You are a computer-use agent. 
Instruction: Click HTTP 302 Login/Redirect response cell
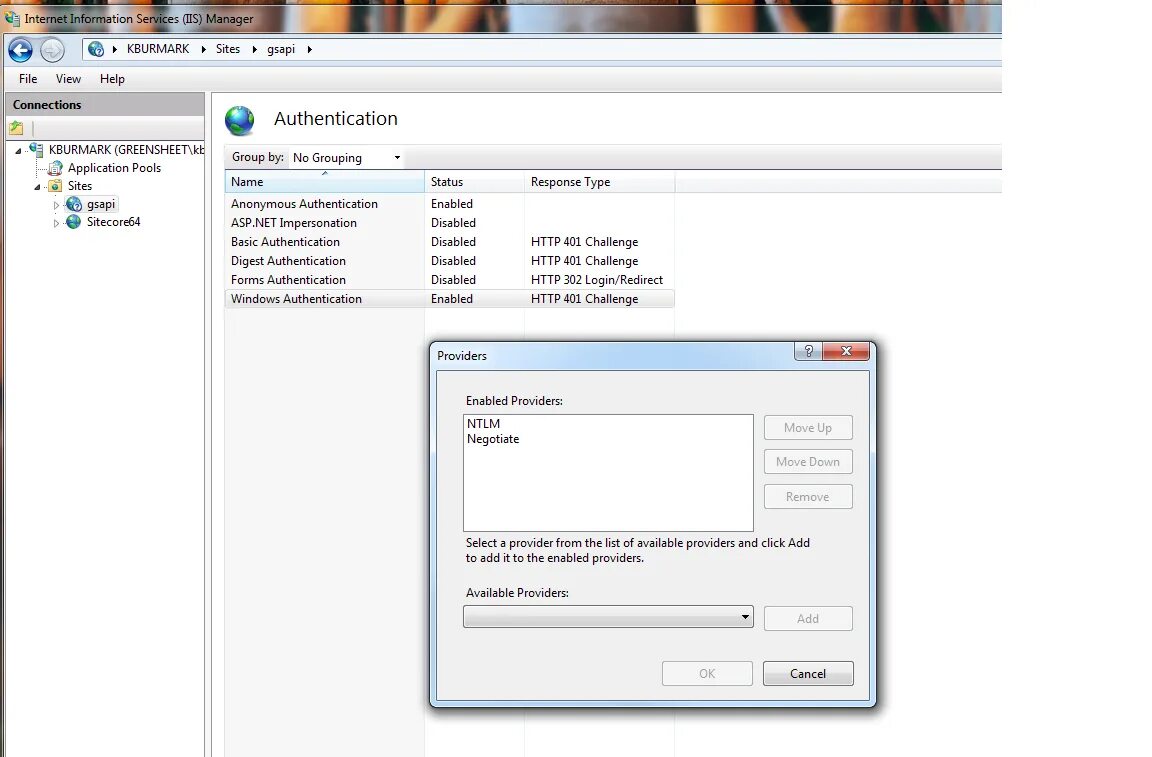pos(597,280)
